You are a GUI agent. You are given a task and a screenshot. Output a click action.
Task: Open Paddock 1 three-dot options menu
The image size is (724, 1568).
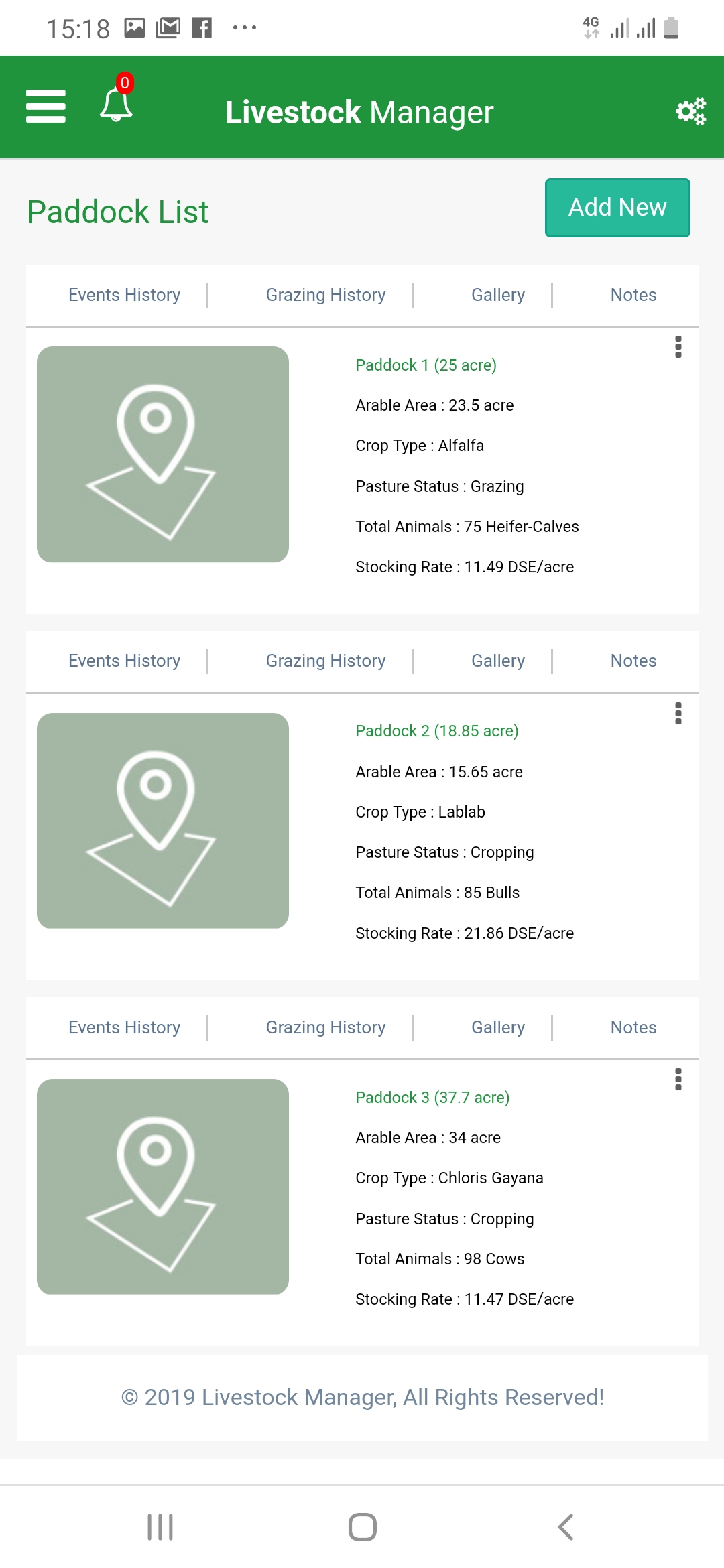(x=678, y=347)
